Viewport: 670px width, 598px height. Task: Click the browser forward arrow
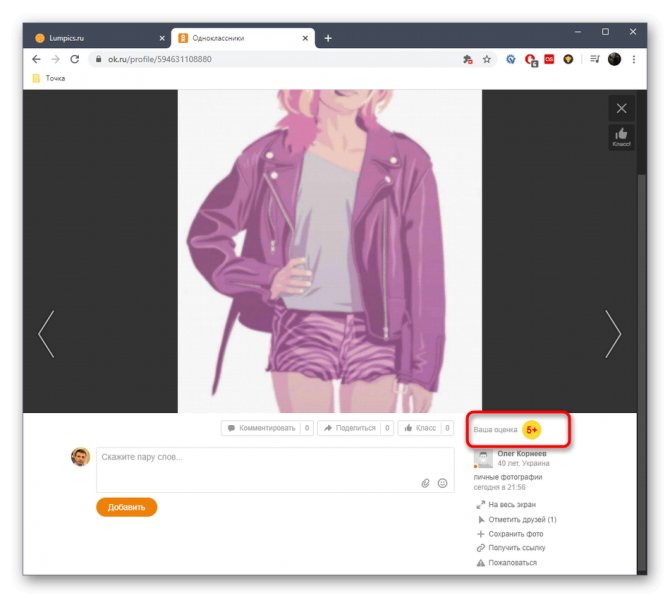point(56,59)
